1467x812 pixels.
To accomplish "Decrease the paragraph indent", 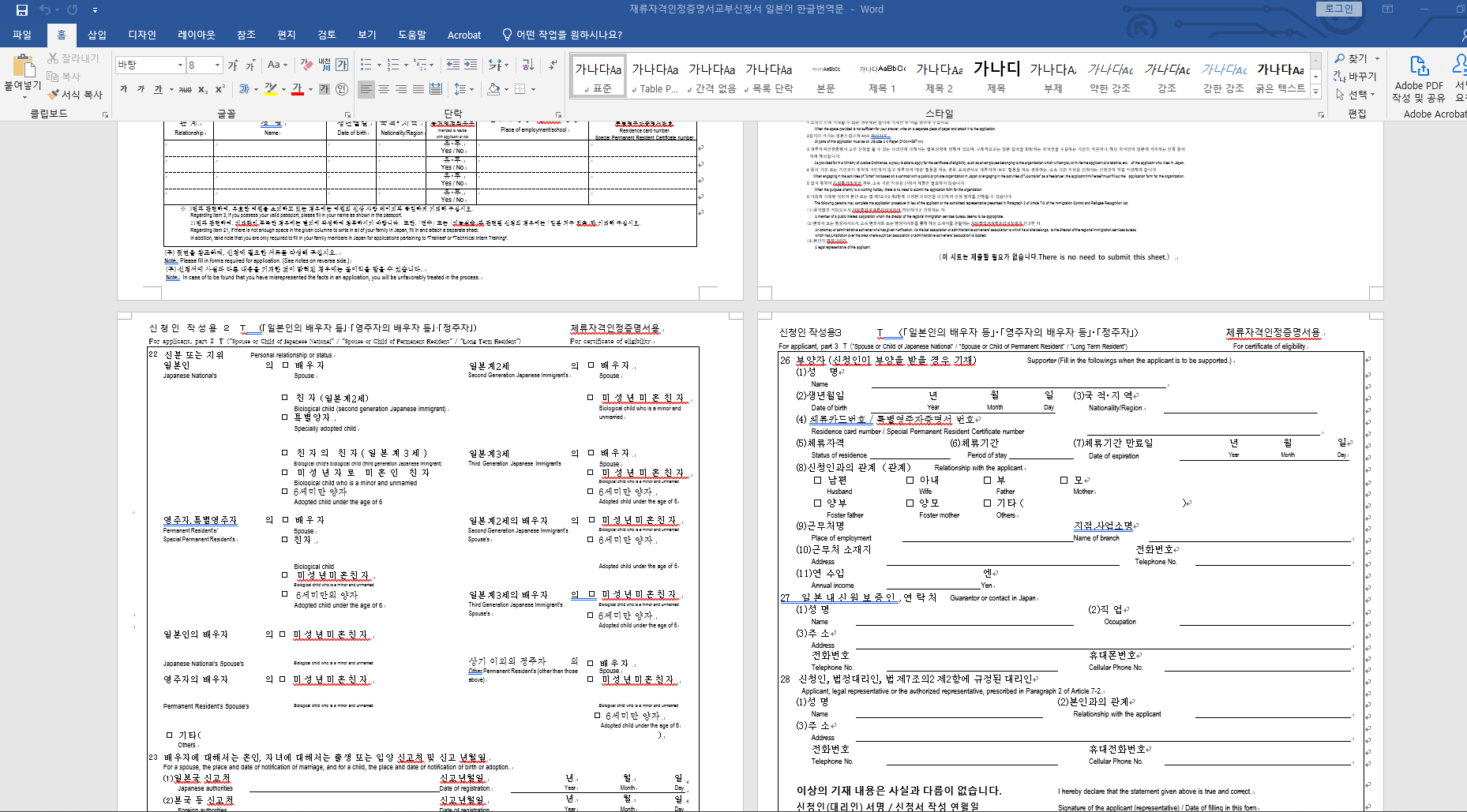I will (453, 65).
